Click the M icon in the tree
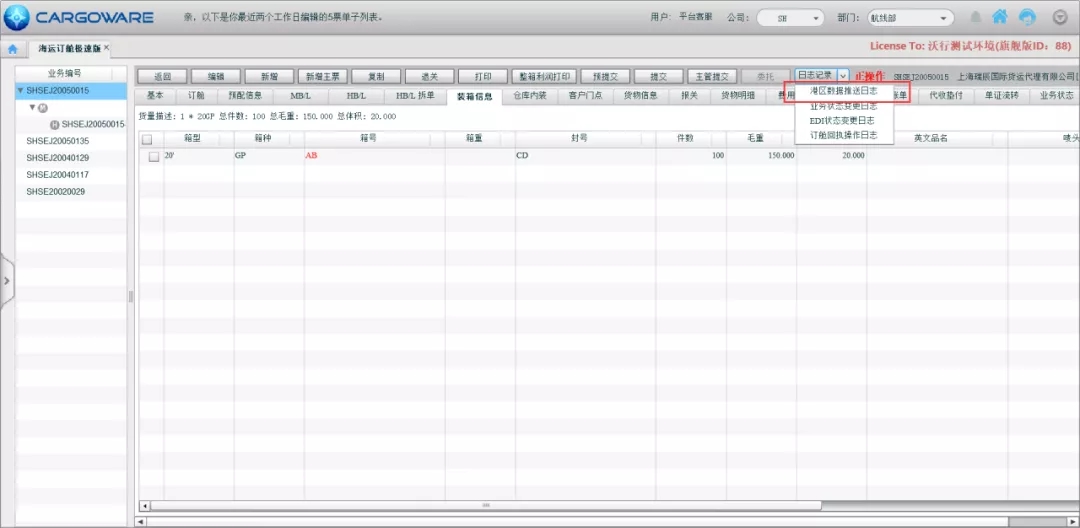1080x528 pixels. (43, 108)
